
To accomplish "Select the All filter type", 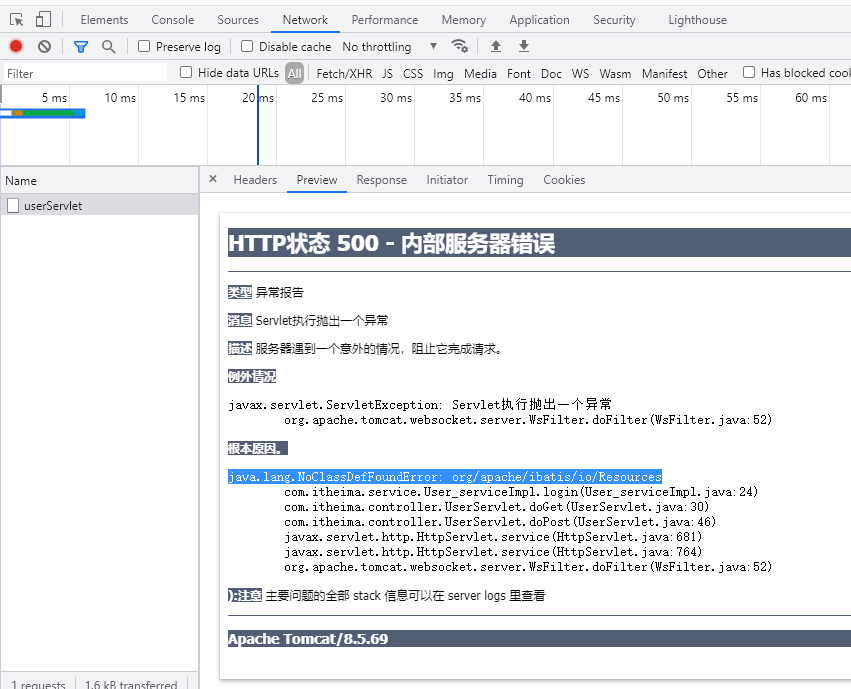I will [x=295, y=73].
